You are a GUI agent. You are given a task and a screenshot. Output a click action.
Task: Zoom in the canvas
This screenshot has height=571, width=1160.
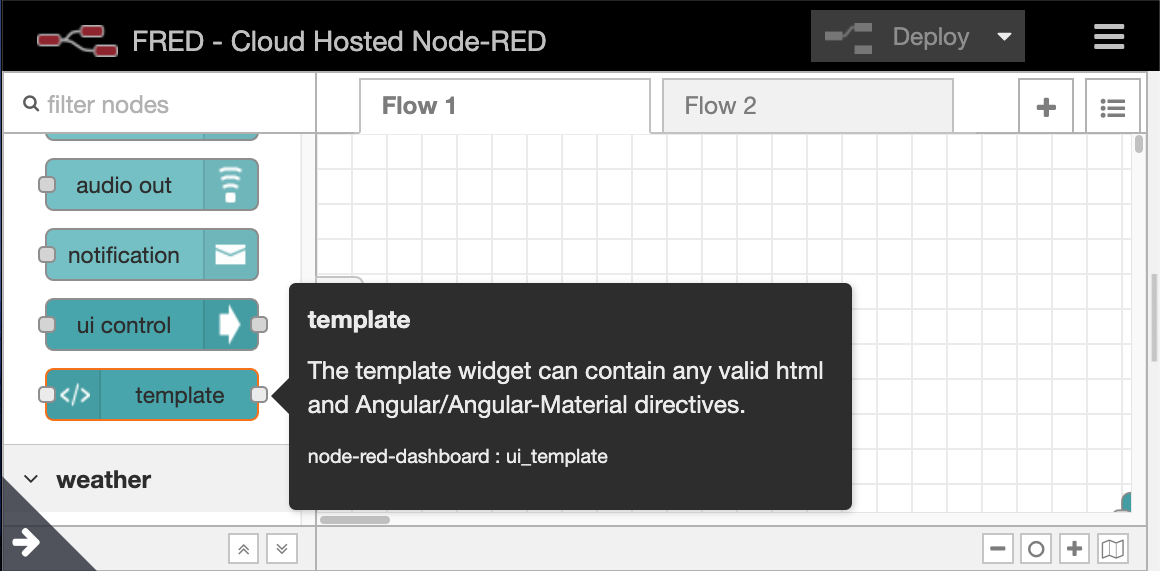[x=1074, y=549]
